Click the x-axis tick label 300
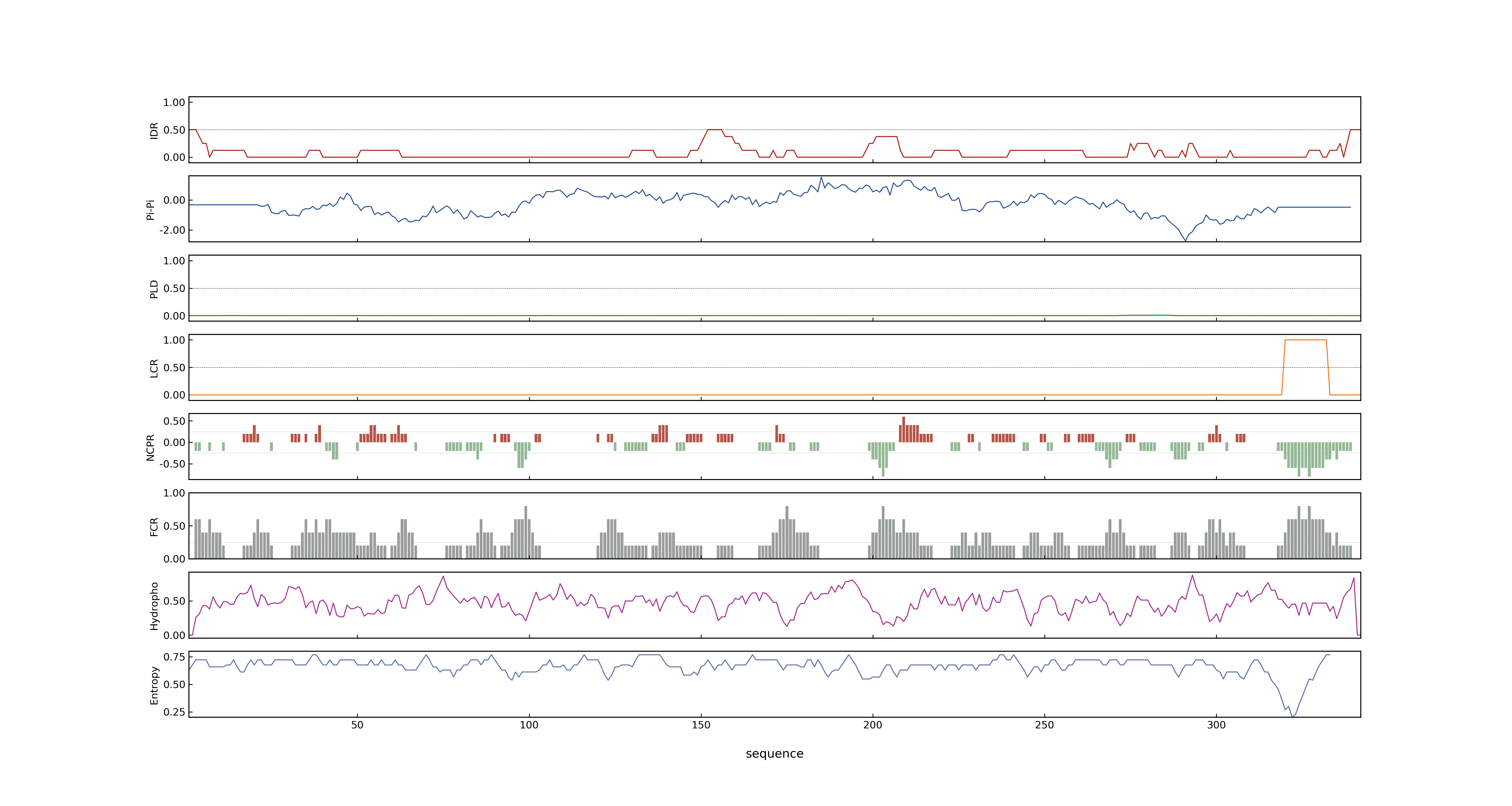 pyautogui.click(x=1216, y=725)
